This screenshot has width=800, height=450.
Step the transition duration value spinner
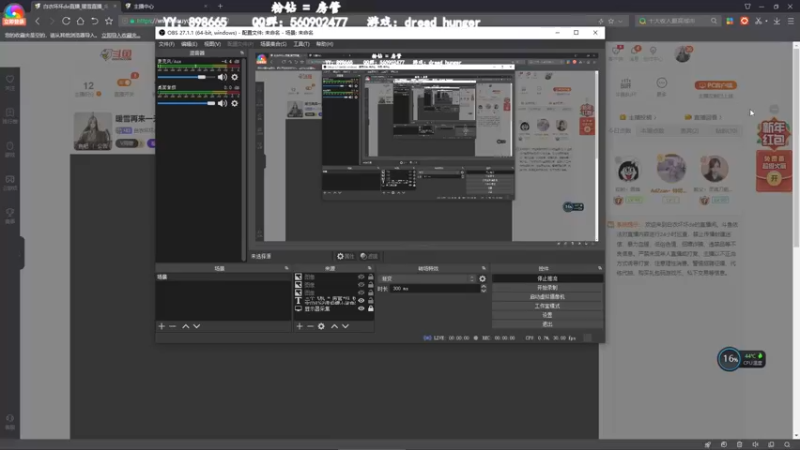483,288
